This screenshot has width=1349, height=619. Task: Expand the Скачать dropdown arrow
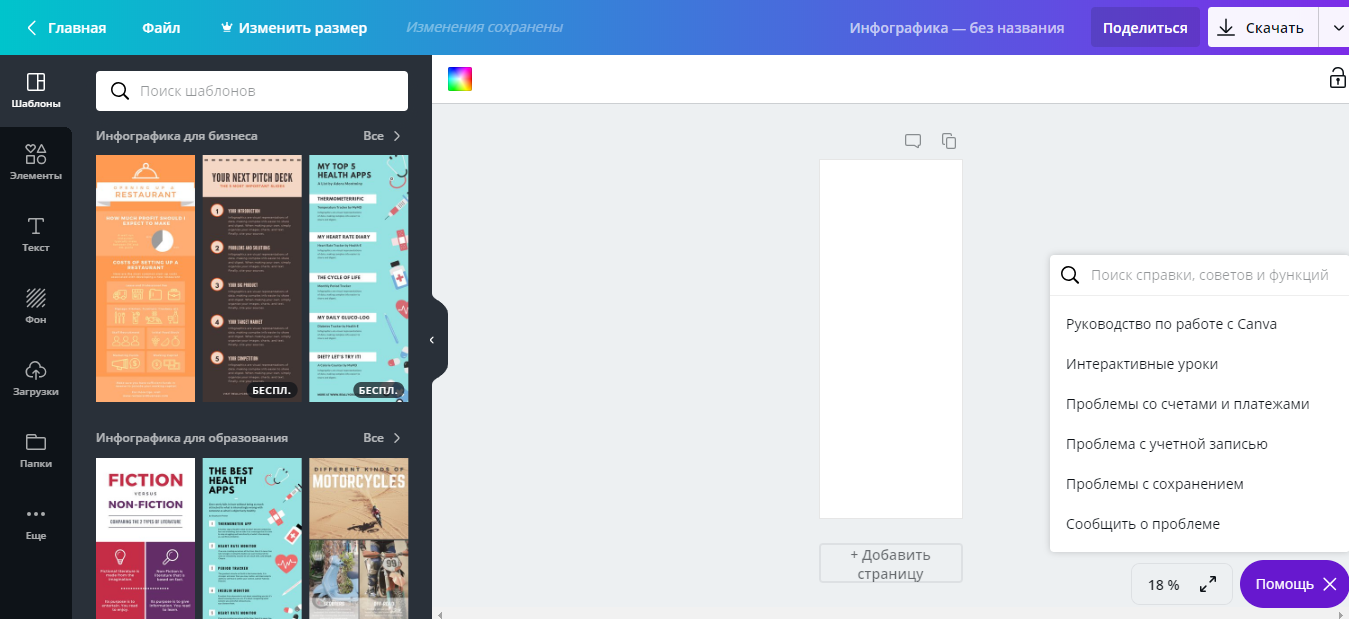[x=1338, y=28]
